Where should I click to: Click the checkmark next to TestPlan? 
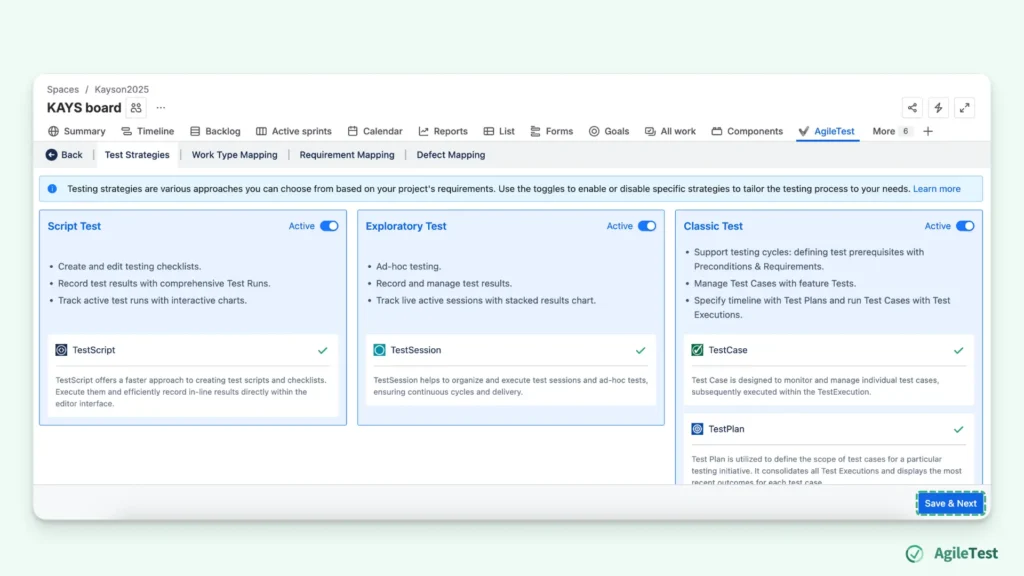pyautogui.click(x=958, y=430)
